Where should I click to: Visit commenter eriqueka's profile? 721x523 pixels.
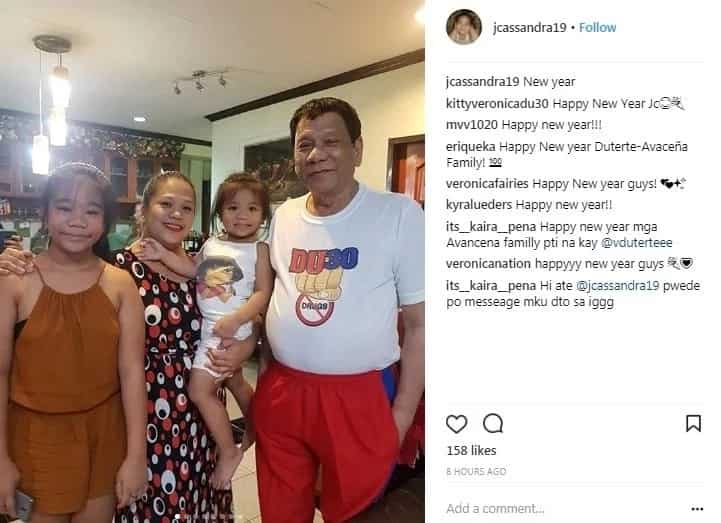coord(470,147)
